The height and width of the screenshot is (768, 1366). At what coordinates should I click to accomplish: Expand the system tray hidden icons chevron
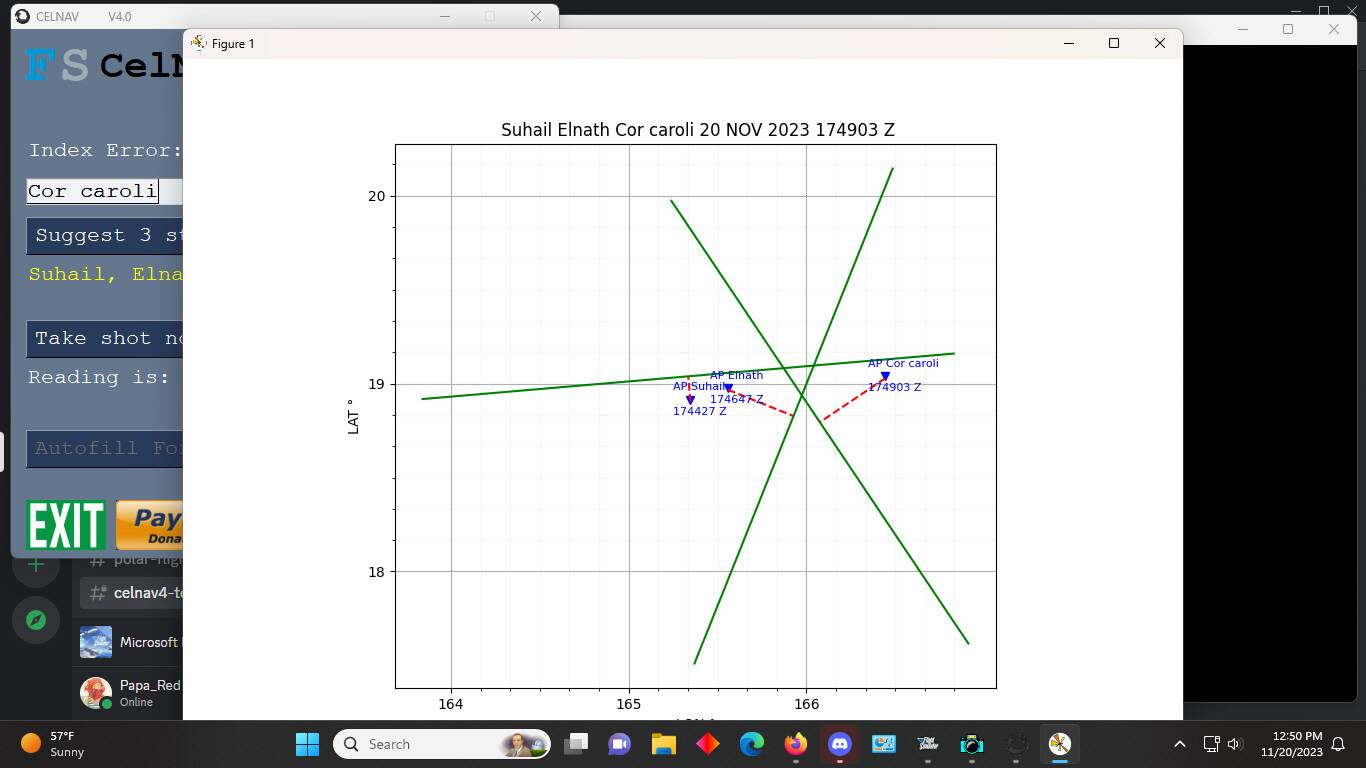[1179, 744]
